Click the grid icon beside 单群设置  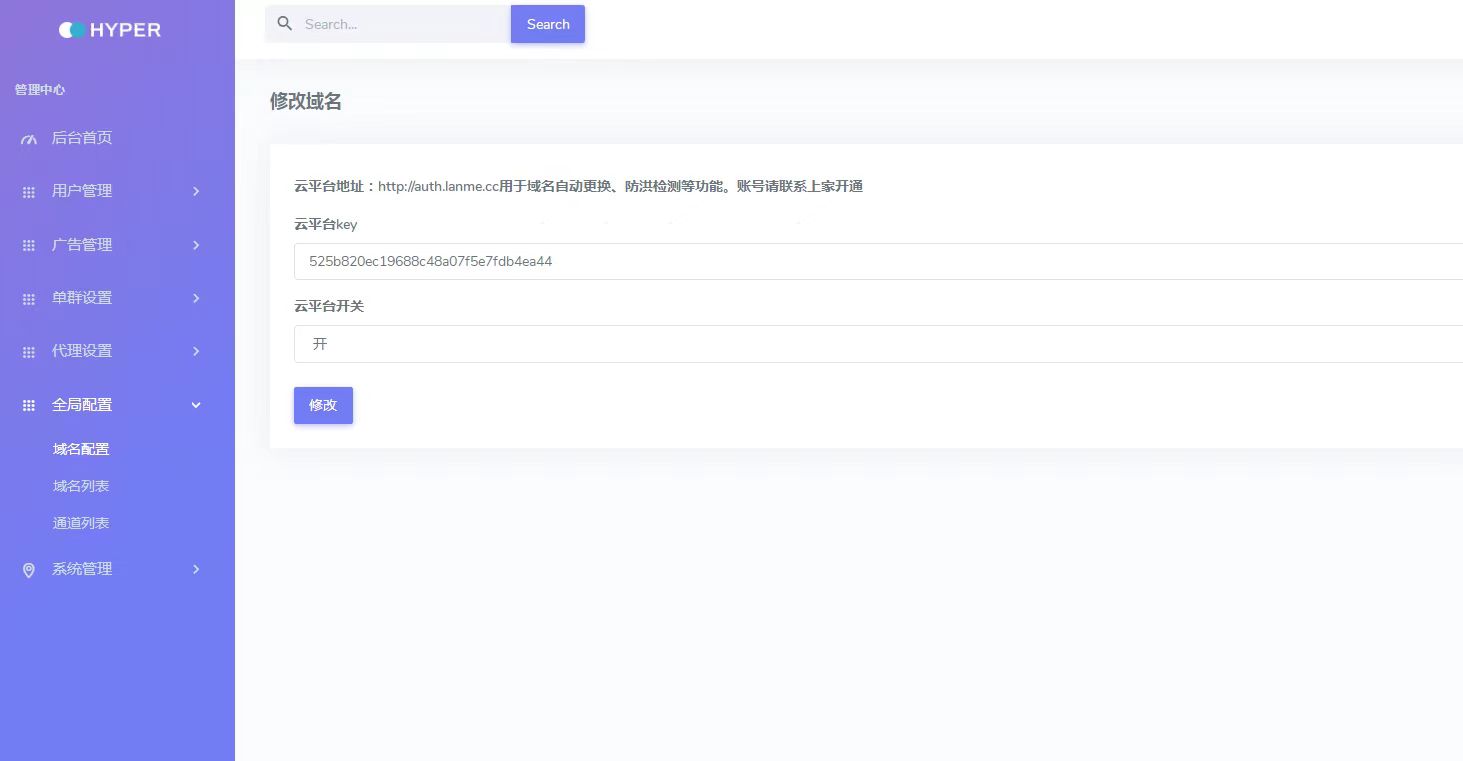pos(29,299)
